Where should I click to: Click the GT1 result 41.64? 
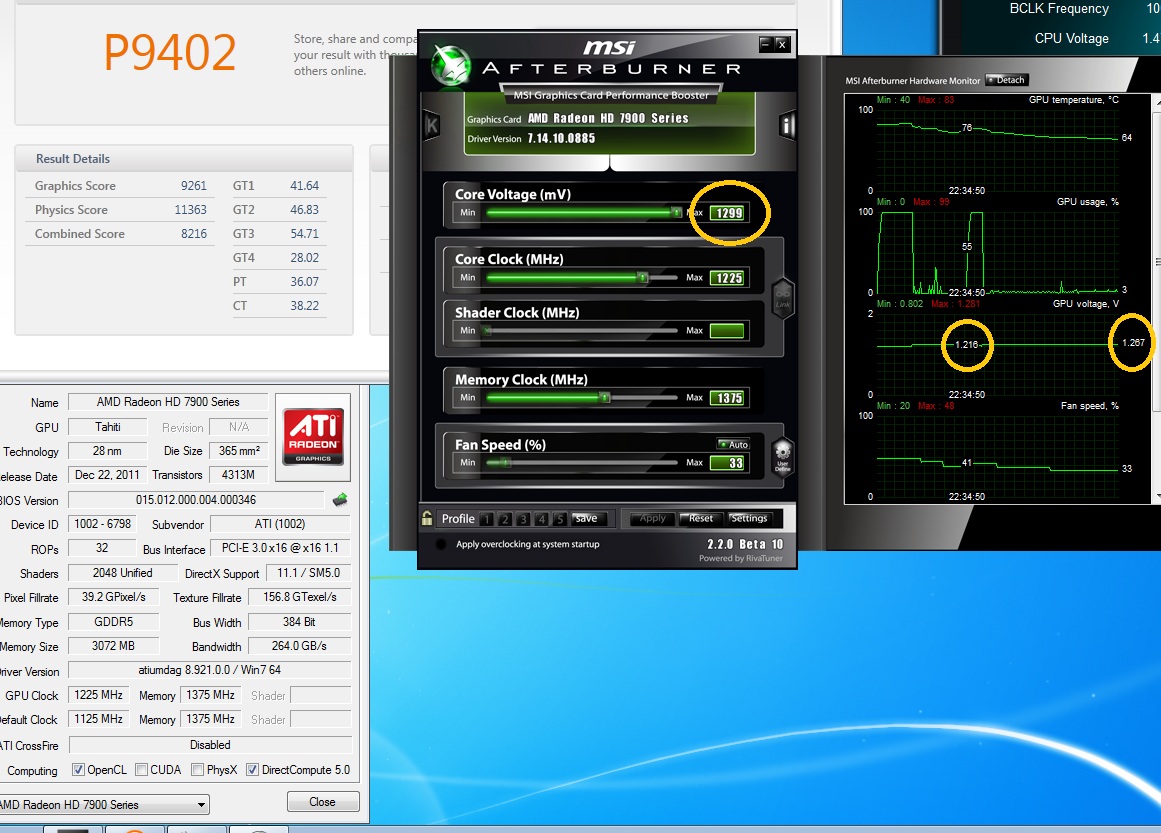pos(304,186)
